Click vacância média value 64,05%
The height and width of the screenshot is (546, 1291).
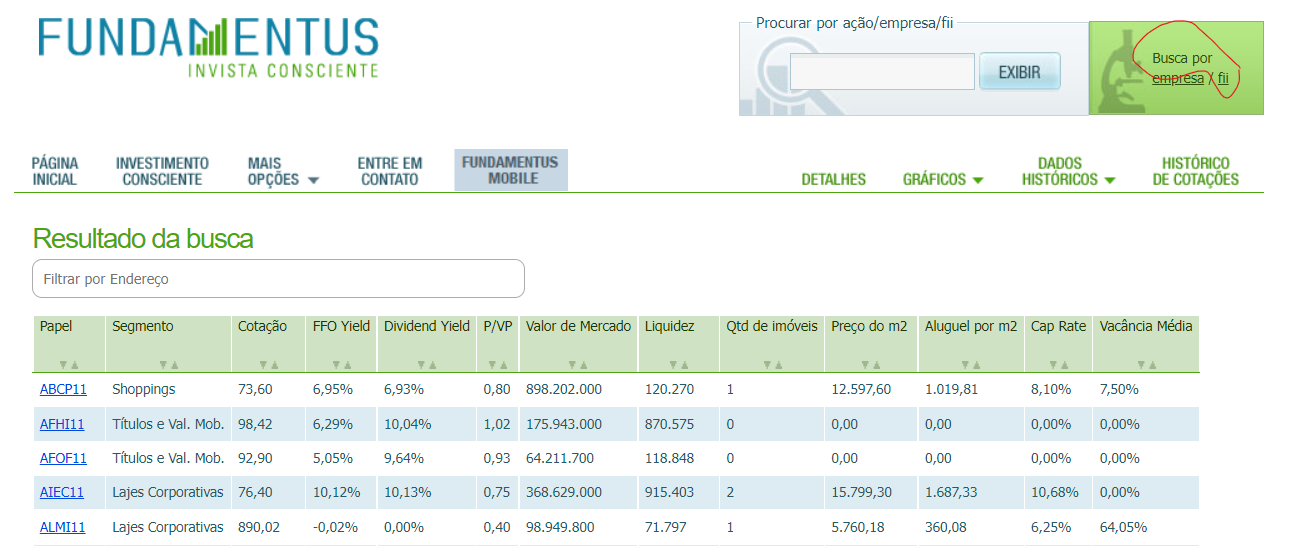(1123, 527)
